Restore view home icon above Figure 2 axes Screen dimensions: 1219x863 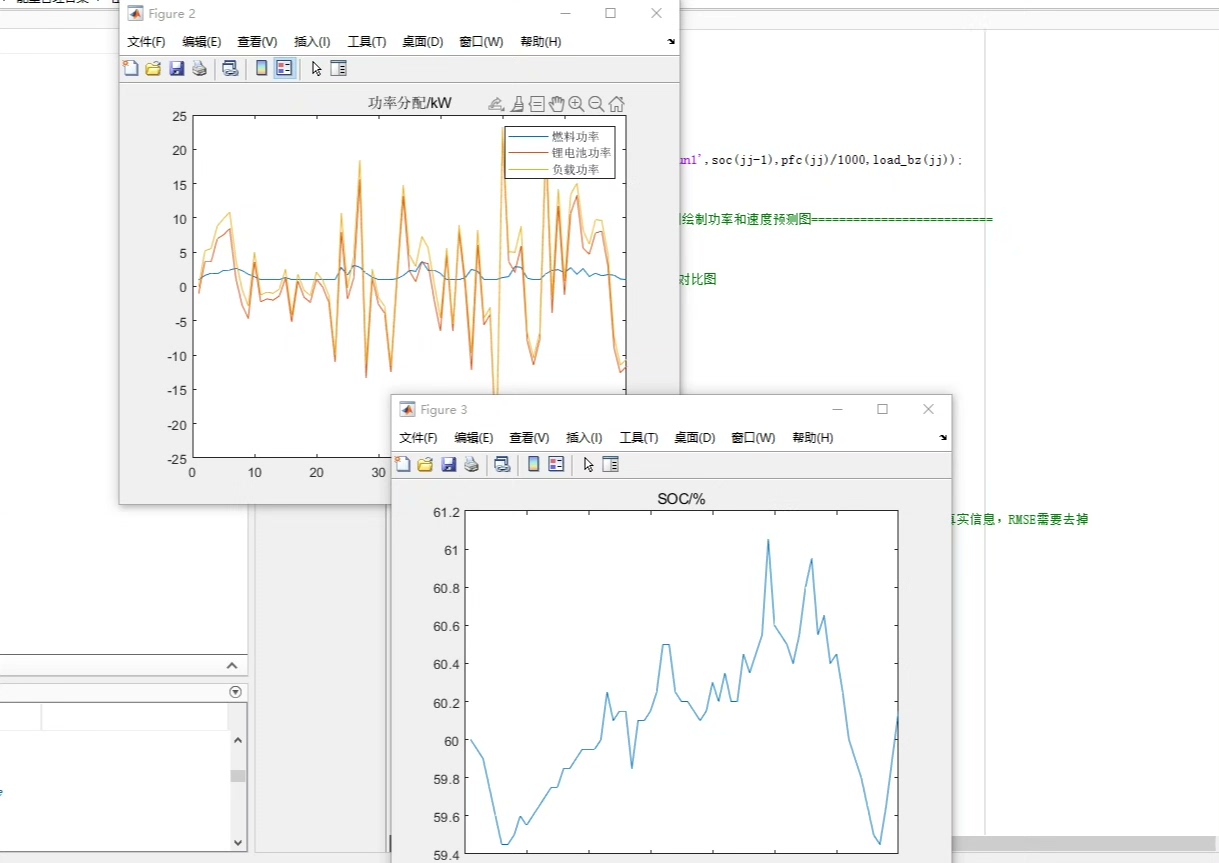point(617,104)
